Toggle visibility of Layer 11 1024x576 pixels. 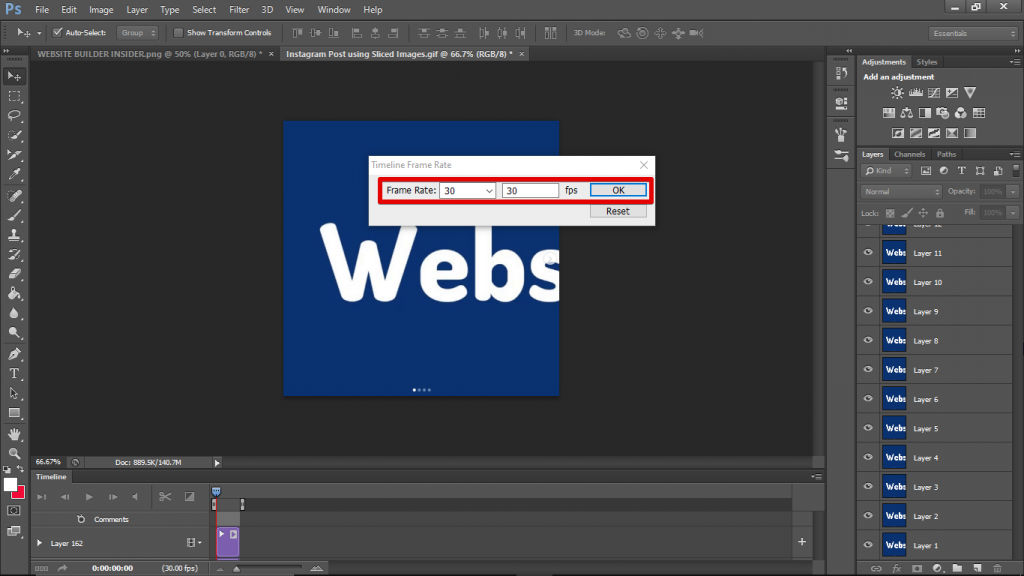pyautogui.click(x=866, y=252)
